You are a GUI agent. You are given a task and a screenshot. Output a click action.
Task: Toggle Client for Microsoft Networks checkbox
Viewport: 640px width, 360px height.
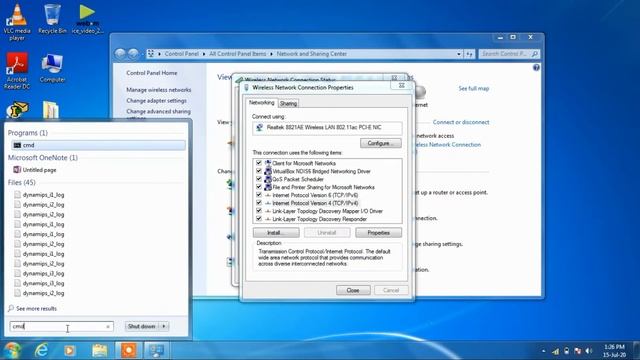point(259,163)
